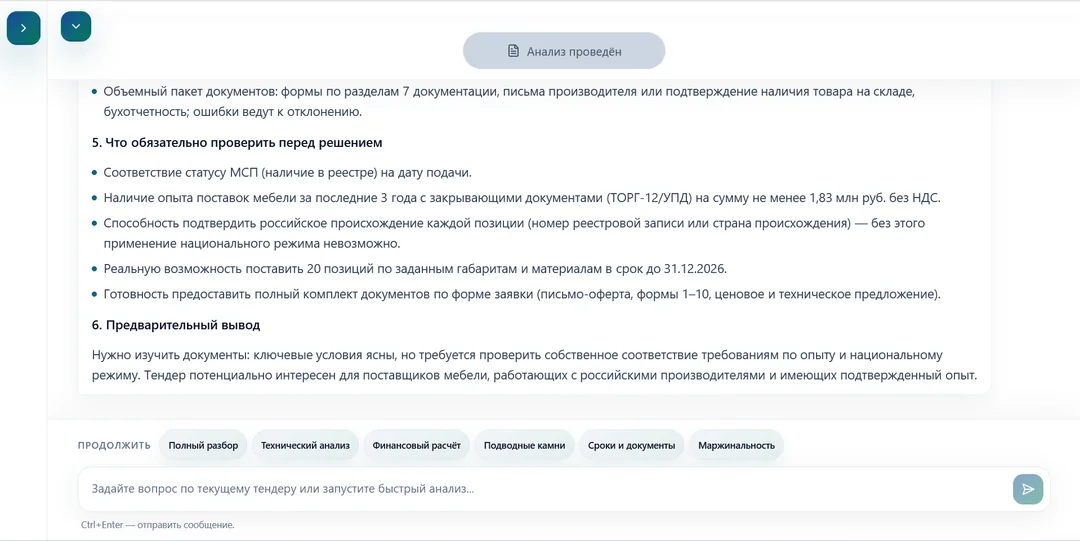Click the 'ПРОДОЛЖИТЬ' label
This screenshot has height=541, width=1080.
pos(114,445)
